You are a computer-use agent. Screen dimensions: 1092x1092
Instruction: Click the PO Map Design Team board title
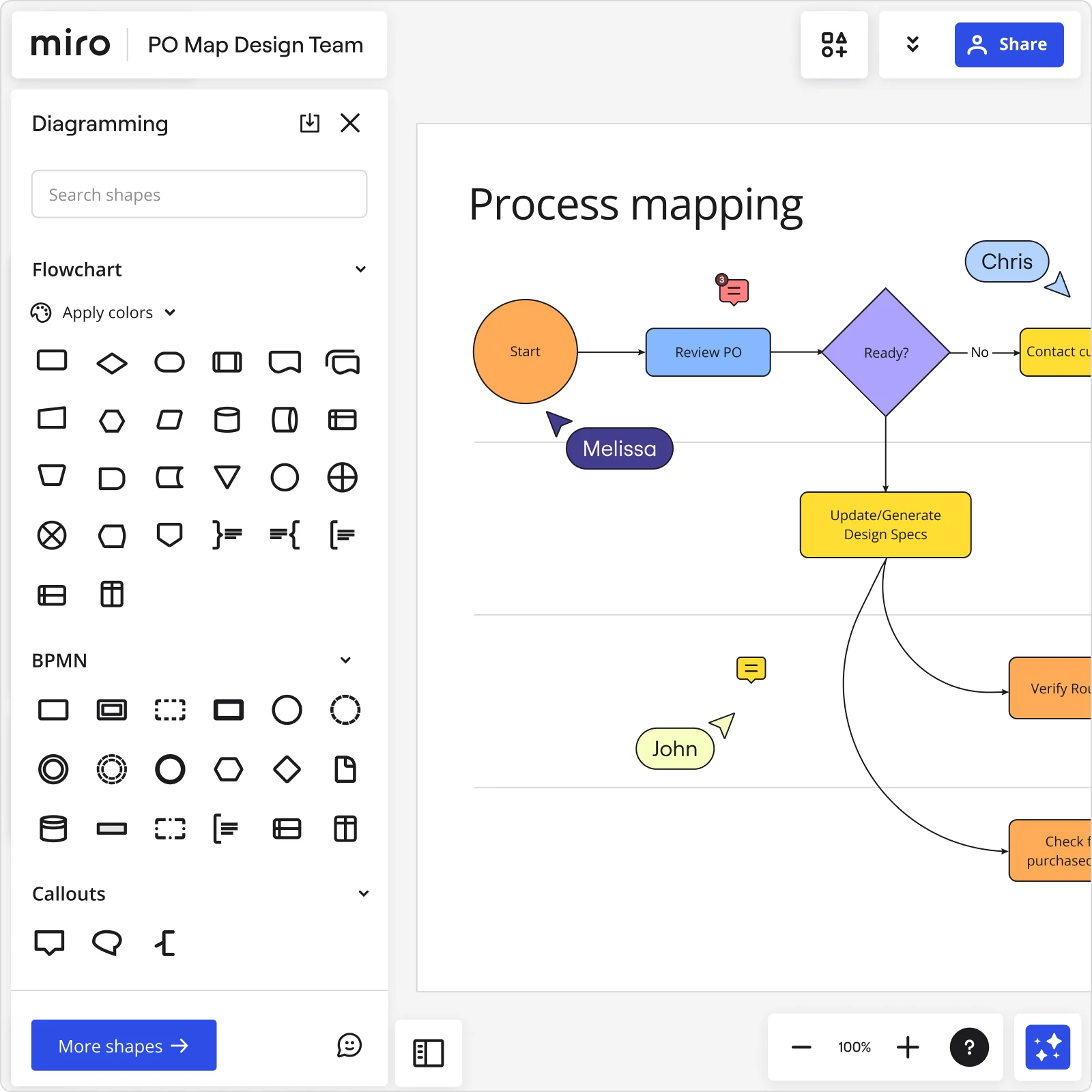[x=255, y=45]
